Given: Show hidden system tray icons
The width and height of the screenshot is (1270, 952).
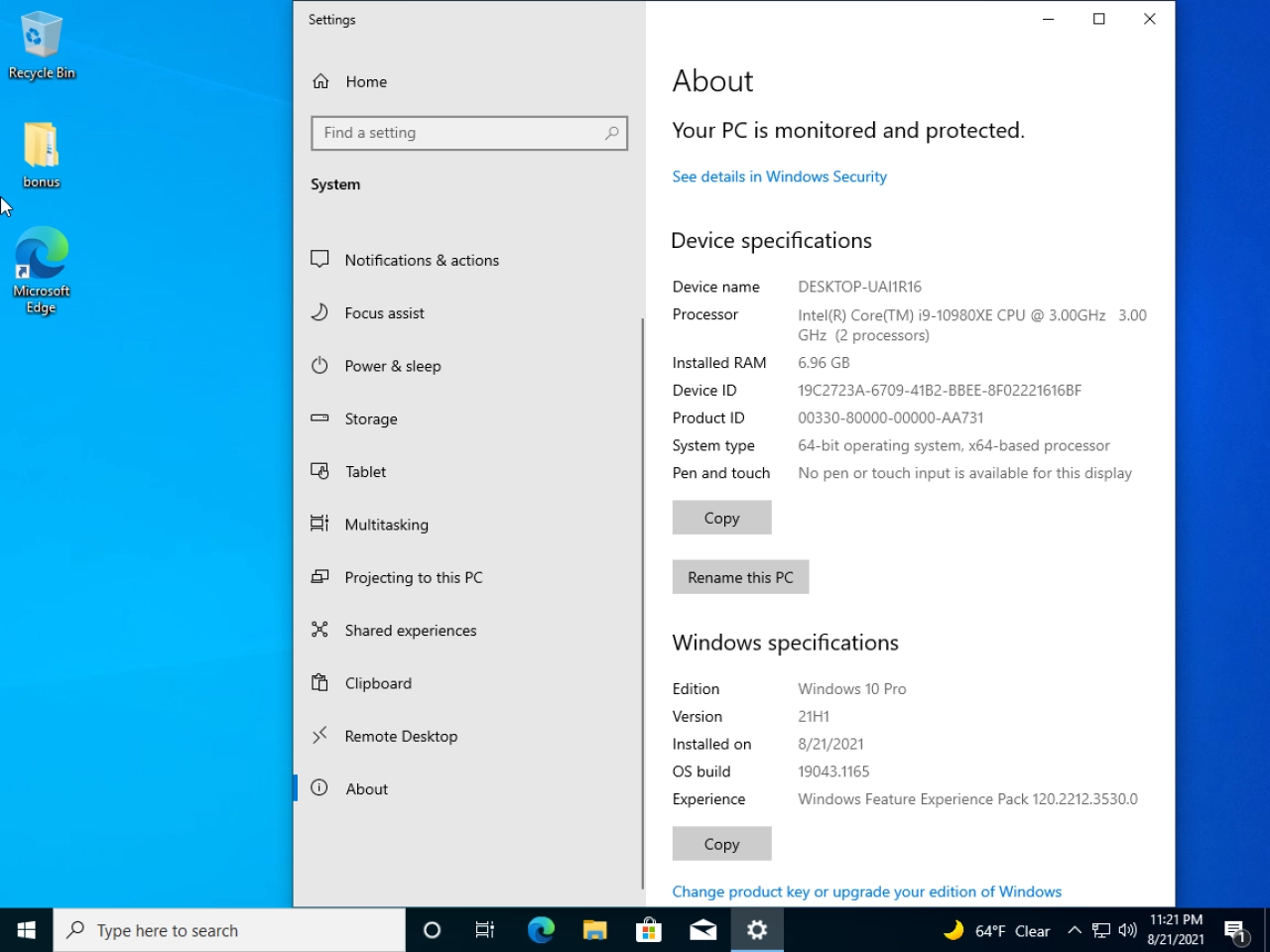Looking at the screenshot, I should pyautogui.click(x=1075, y=930).
